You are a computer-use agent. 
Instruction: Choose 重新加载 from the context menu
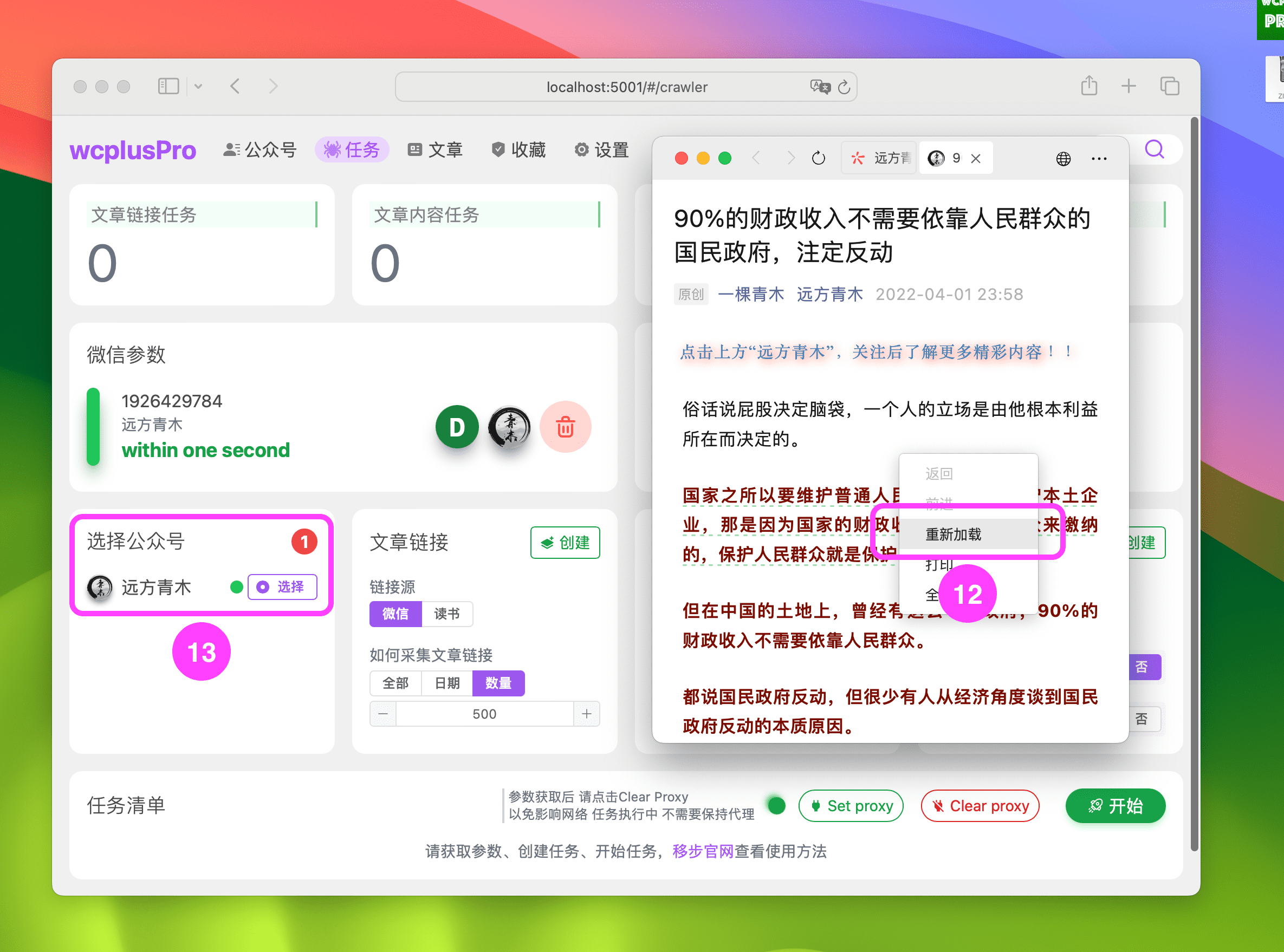click(x=954, y=534)
